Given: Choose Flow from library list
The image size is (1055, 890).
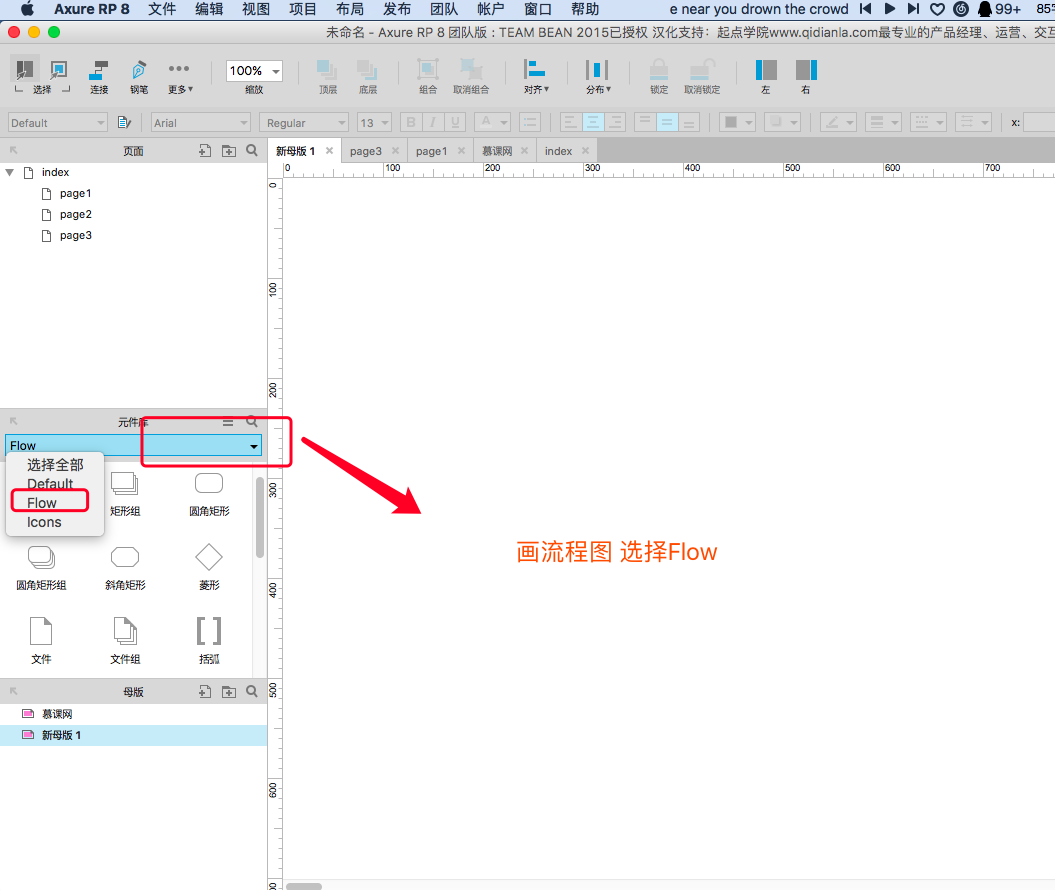Looking at the screenshot, I should pos(42,503).
